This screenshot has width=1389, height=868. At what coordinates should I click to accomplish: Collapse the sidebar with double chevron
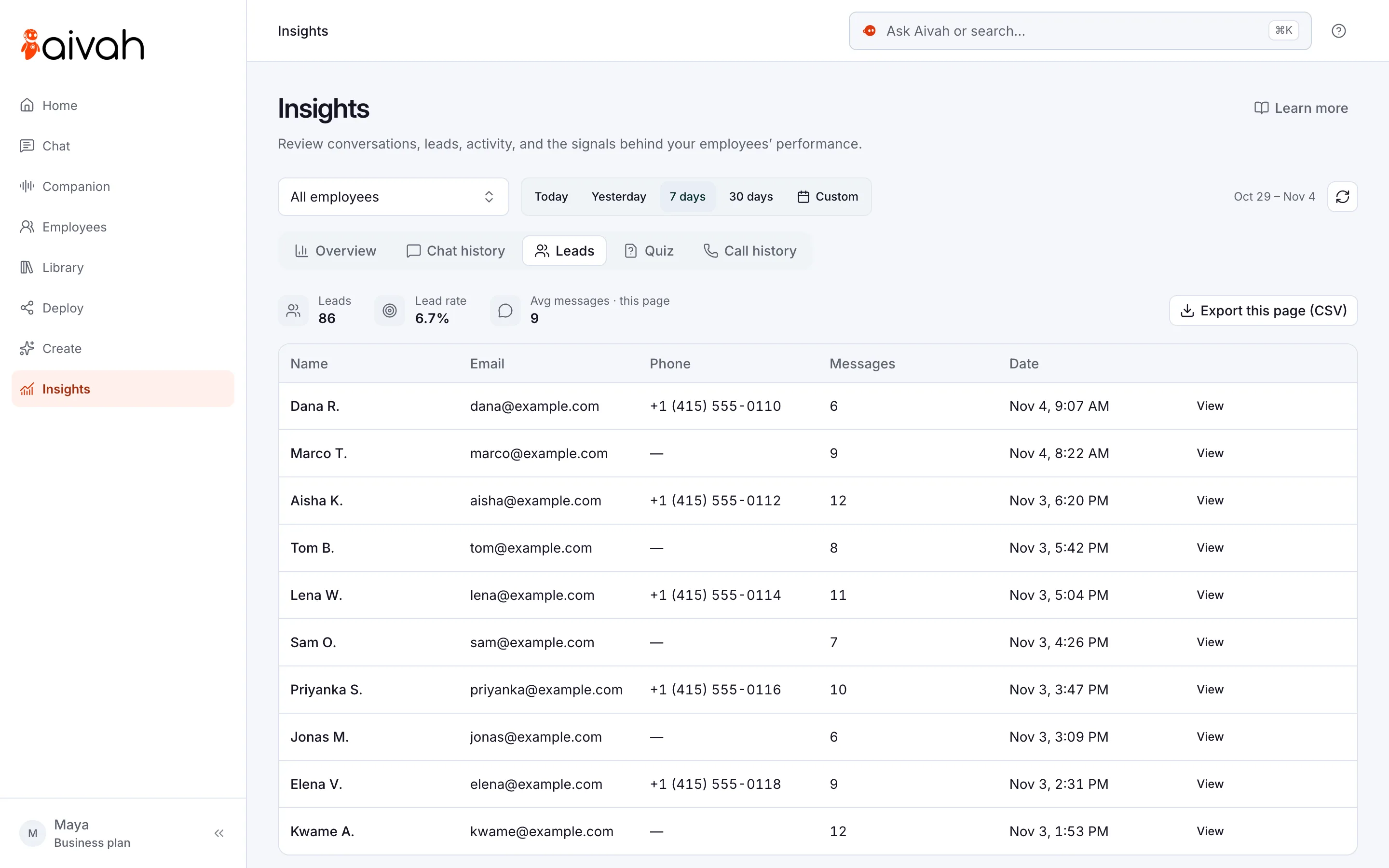tap(218, 833)
